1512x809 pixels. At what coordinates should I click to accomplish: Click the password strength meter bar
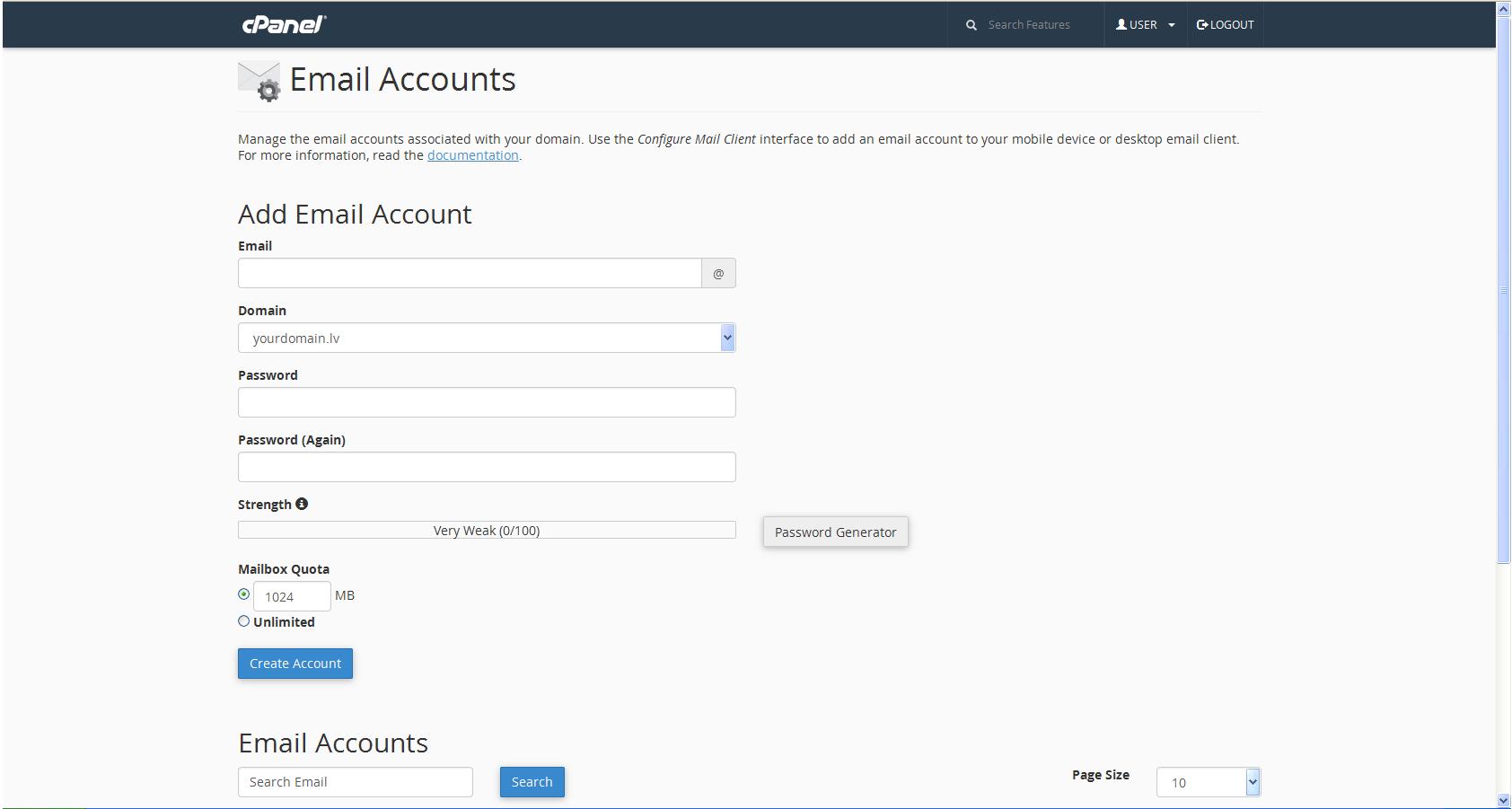pyautogui.click(x=487, y=531)
